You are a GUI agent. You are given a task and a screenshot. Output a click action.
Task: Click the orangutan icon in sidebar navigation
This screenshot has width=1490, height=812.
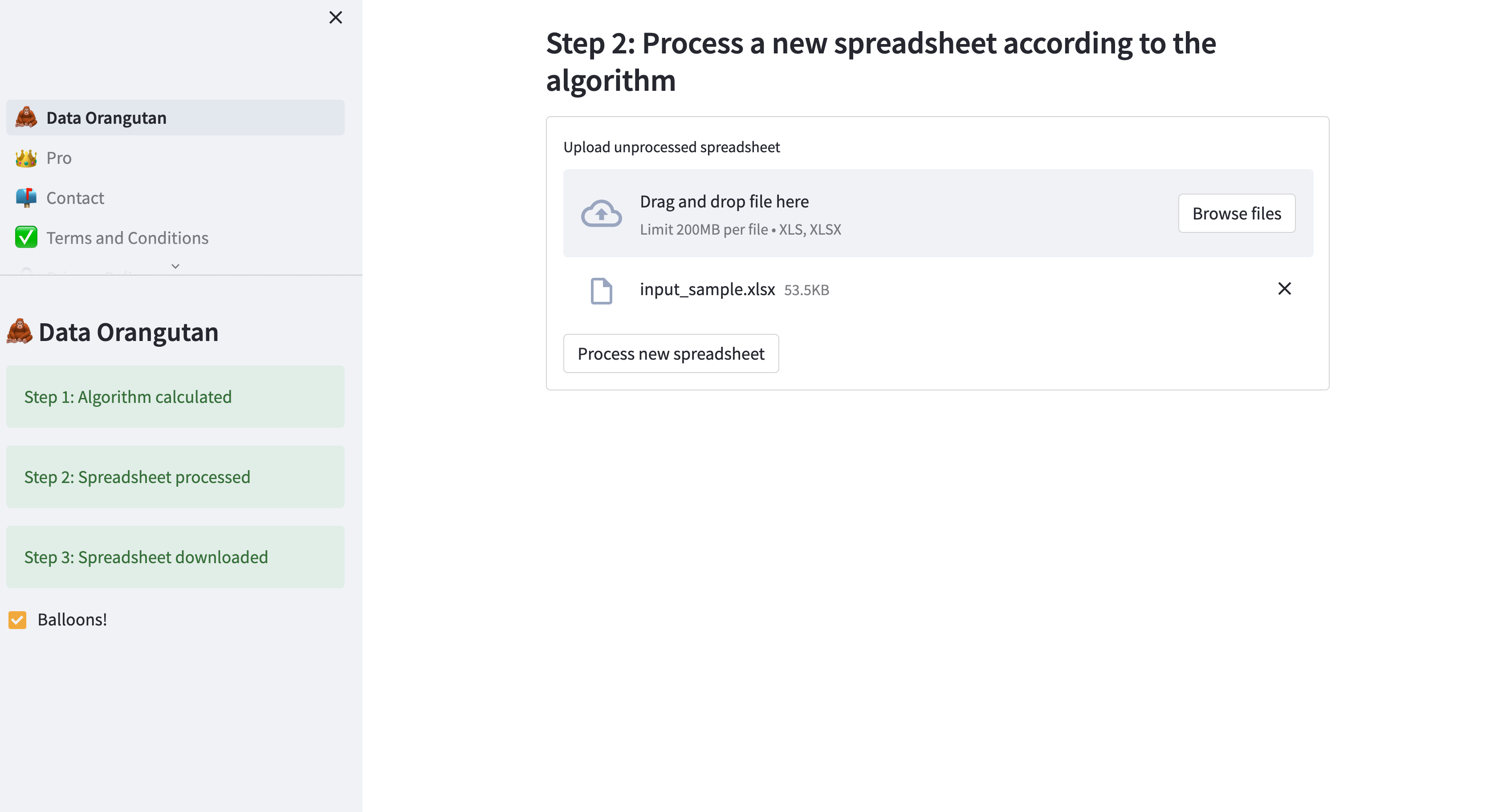point(26,118)
